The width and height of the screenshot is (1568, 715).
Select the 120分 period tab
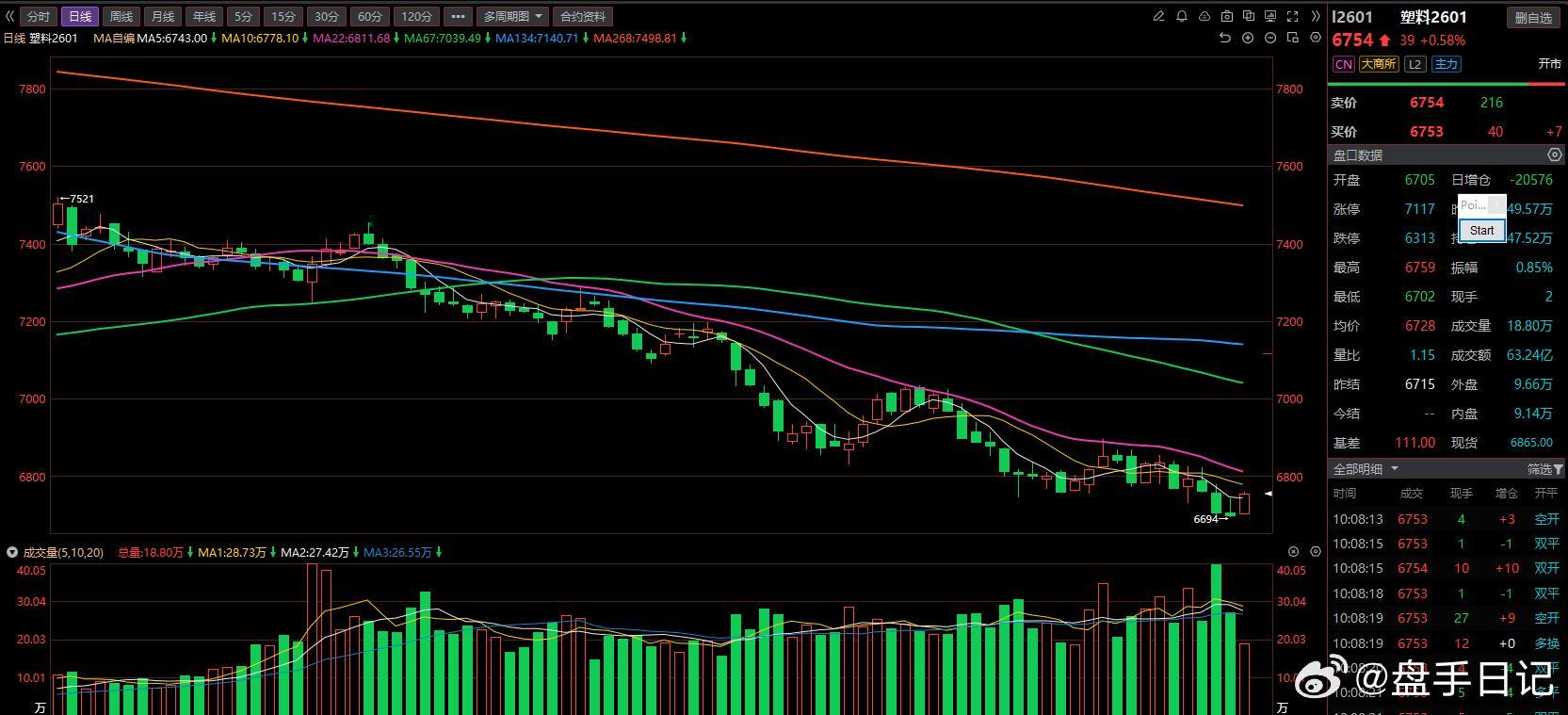coord(416,17)
